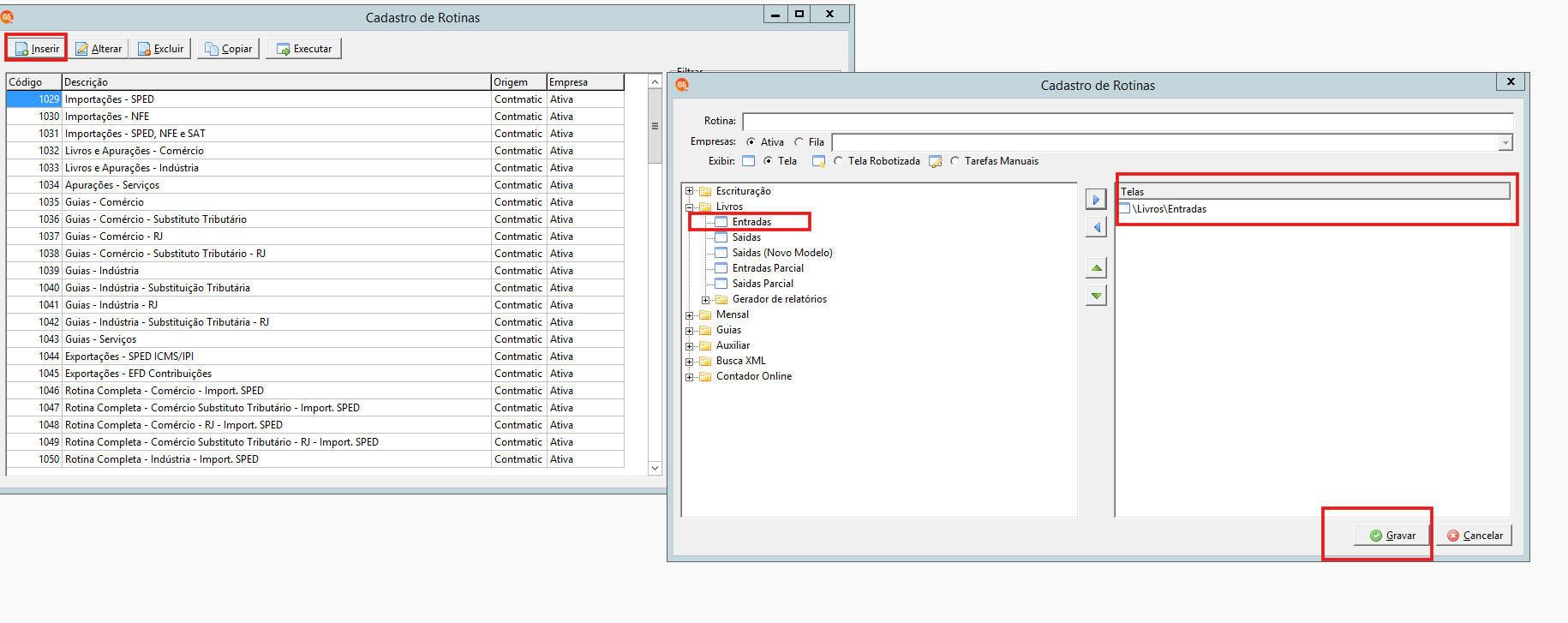Select the Fila radio button
The image size is (1568, 623).
[799, 142]
